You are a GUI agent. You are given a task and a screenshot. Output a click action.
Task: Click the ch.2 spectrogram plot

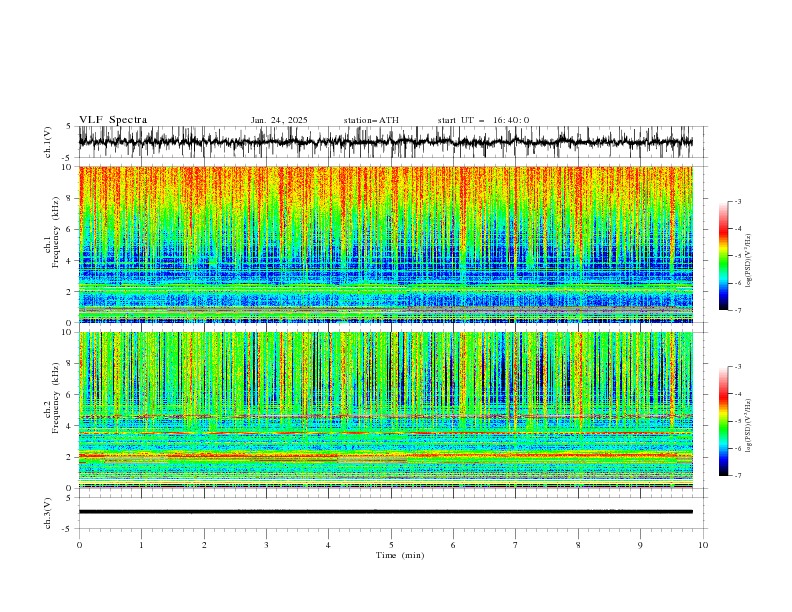coord(386,410)
